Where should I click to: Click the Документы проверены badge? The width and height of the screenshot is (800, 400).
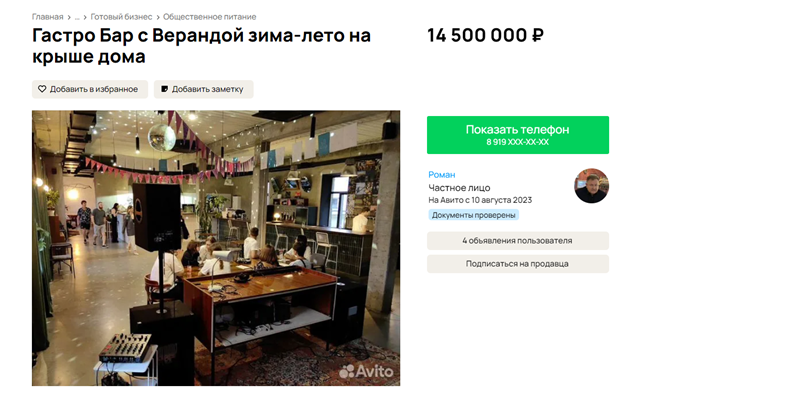473,215
